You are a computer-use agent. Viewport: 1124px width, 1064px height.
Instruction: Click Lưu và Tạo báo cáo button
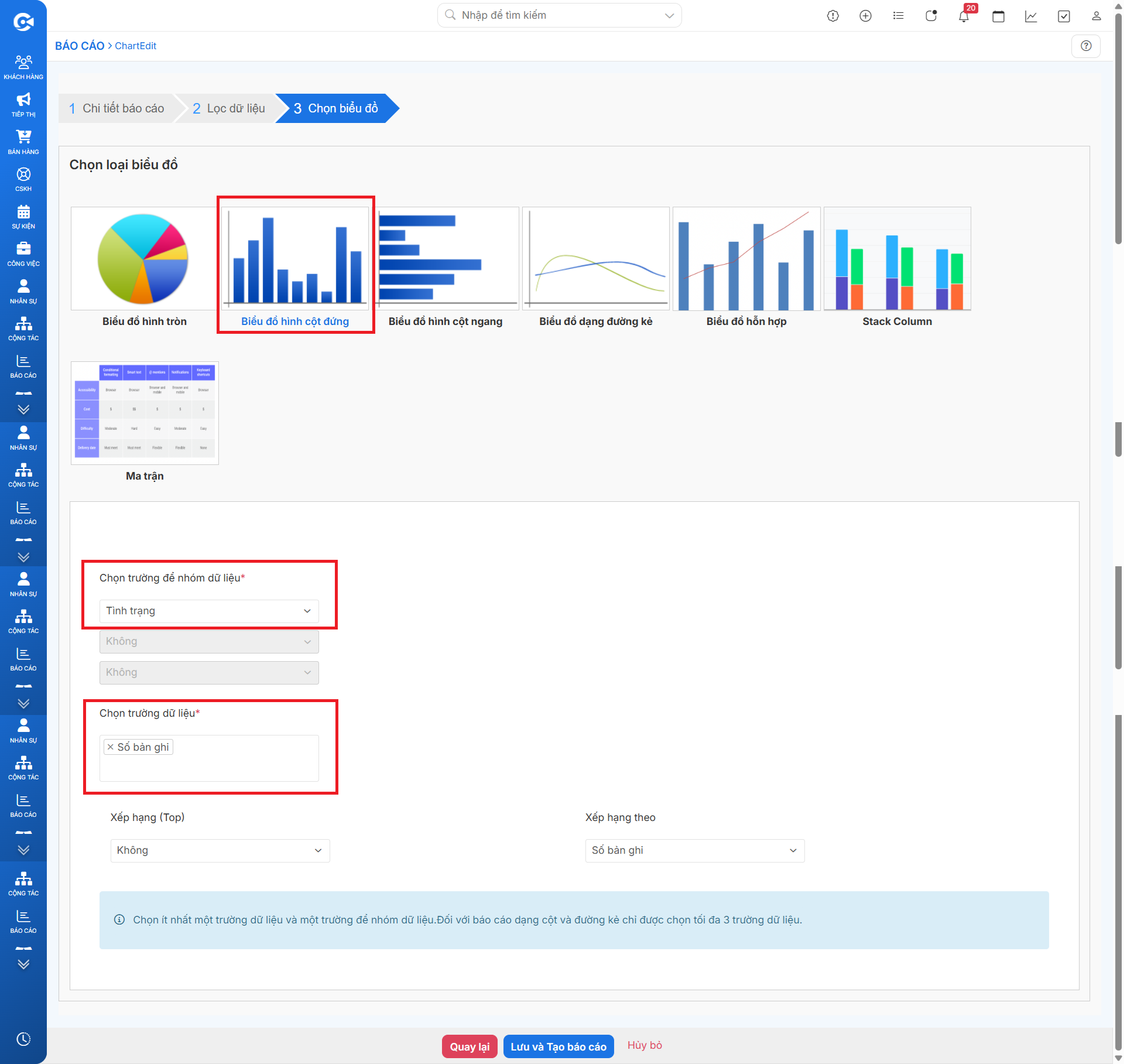(x=558, y=1046)
